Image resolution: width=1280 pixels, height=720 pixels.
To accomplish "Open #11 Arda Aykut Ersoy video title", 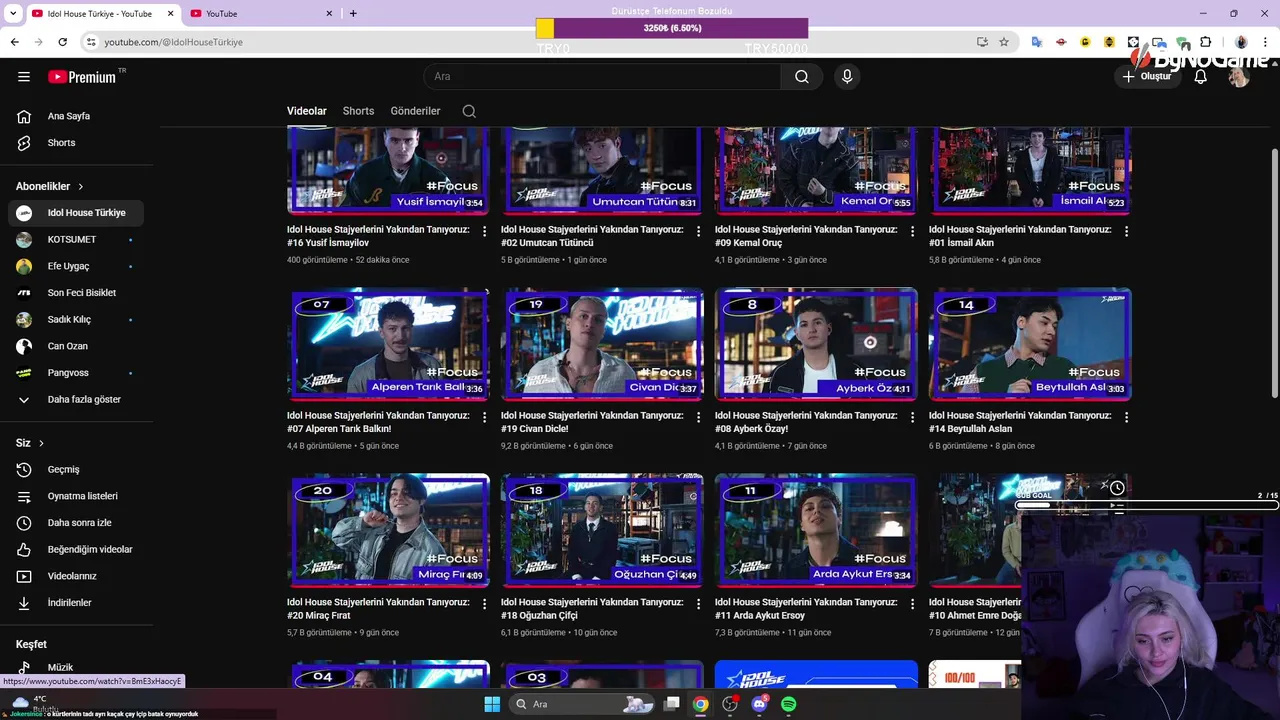I will click(806, 608).
